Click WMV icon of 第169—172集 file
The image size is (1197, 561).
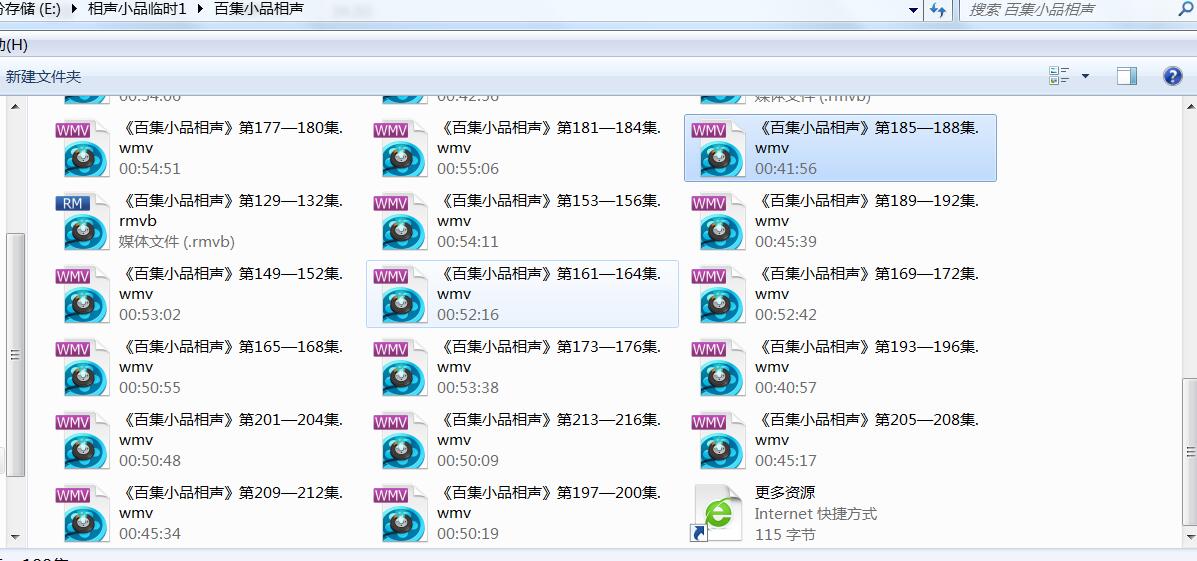pos(720,295)
